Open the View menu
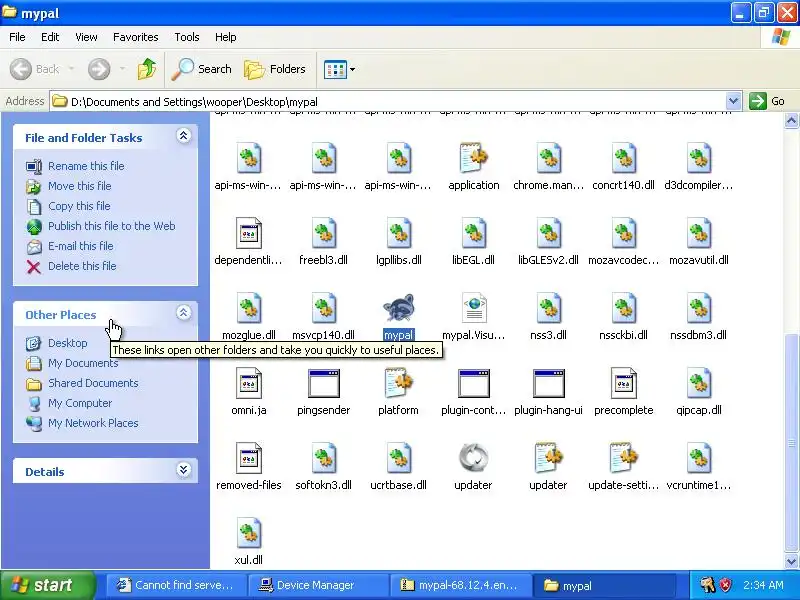Viewport: 800px width, 600px height. coord(86,37)
